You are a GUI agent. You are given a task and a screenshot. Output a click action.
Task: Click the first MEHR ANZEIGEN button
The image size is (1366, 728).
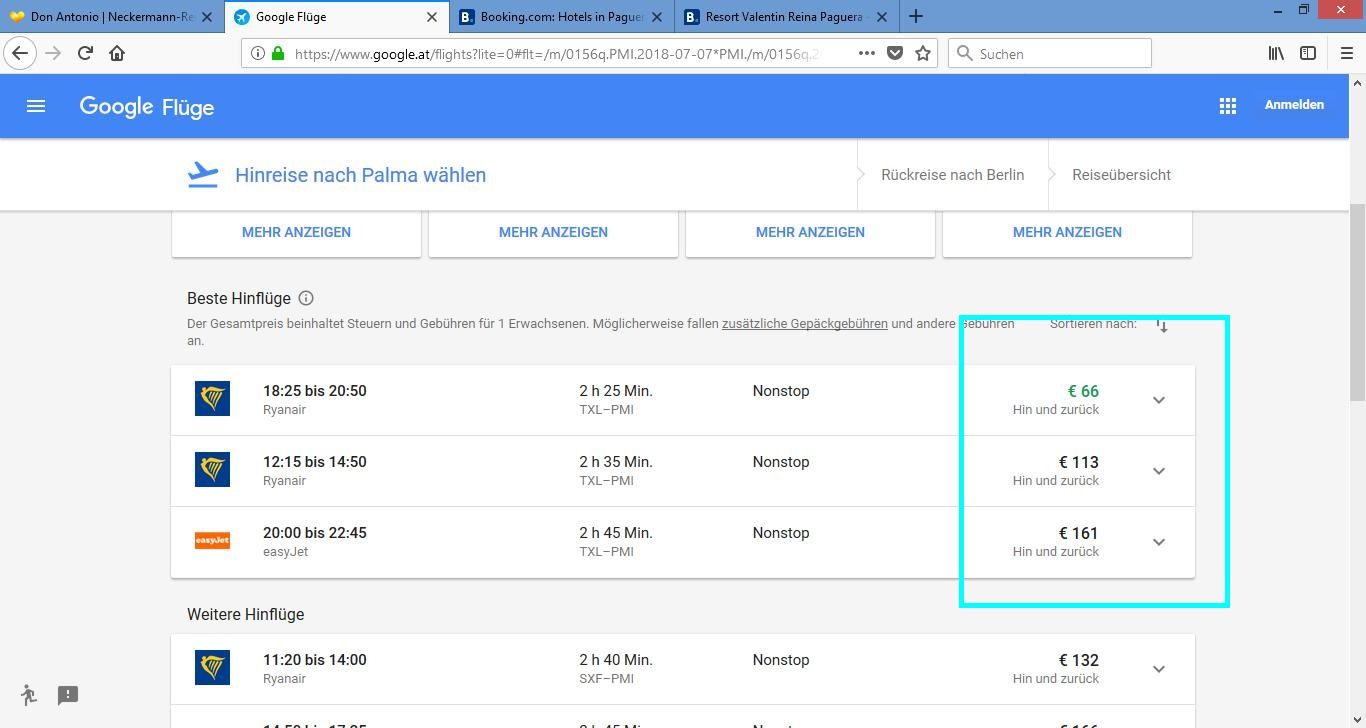click(296, 232)
